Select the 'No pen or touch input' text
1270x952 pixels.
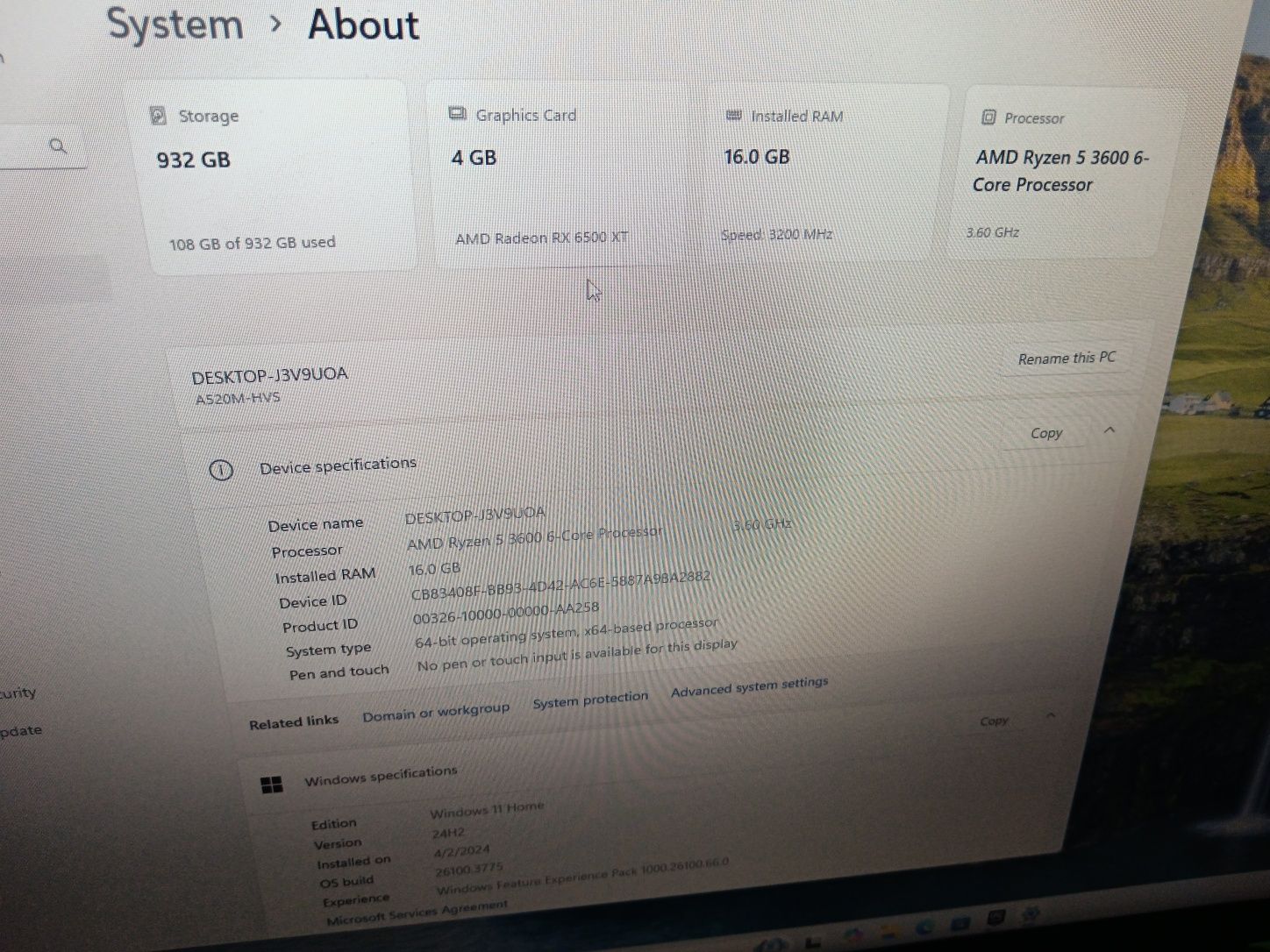coord(577,654)
